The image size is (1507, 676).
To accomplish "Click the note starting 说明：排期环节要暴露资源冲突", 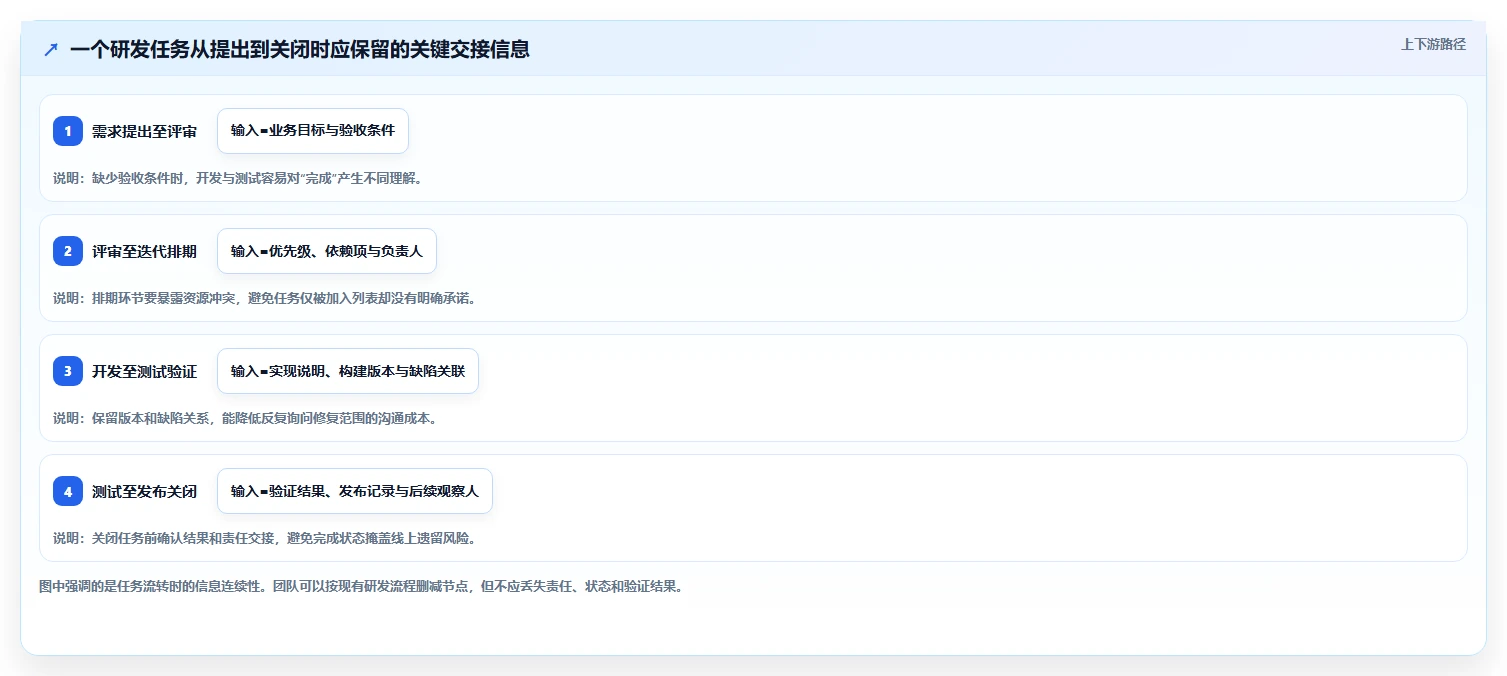I will point(264,298).
